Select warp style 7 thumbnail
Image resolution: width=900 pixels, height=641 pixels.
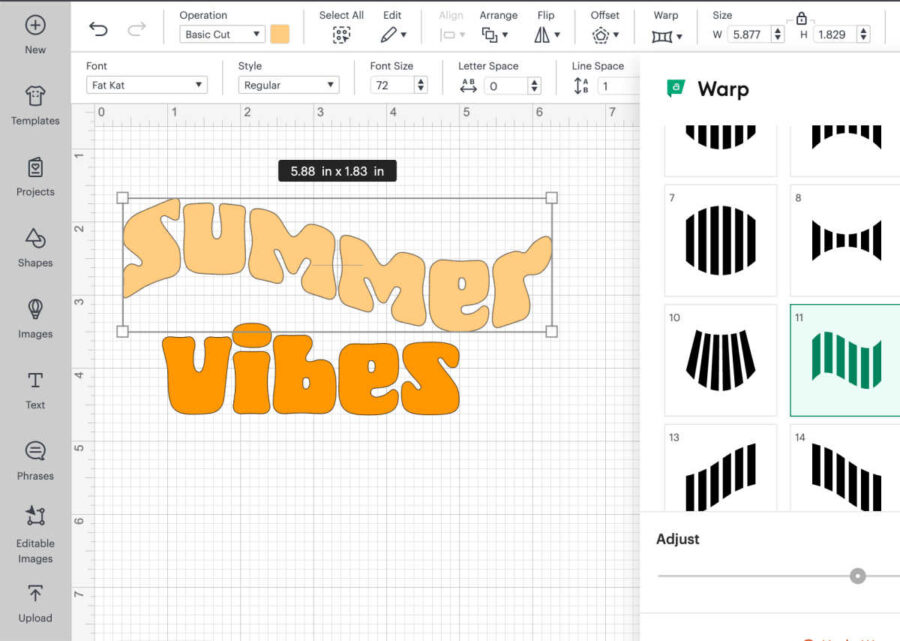(x=720, y=241)
